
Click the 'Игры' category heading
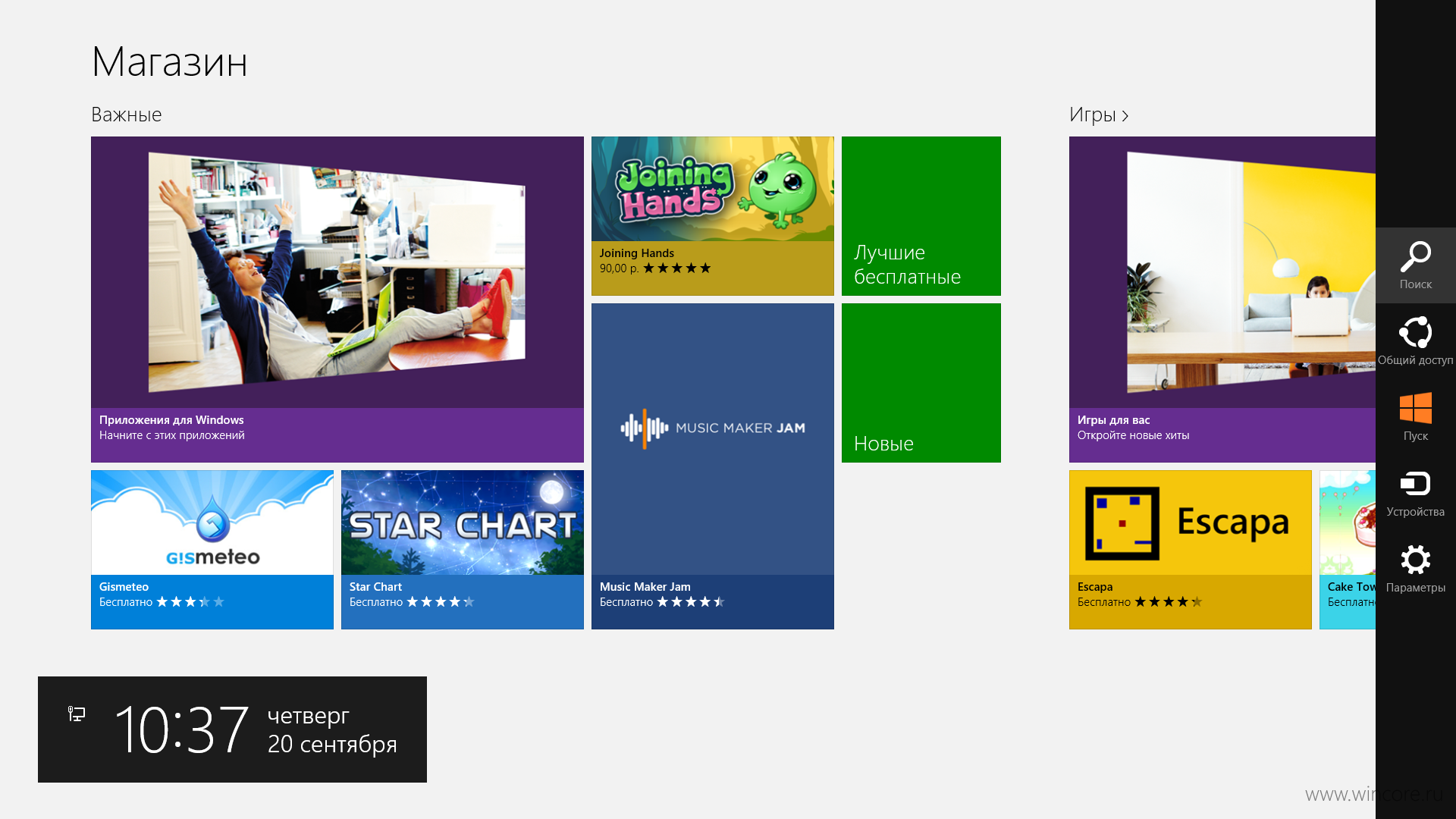click(x=1093, y=115)
